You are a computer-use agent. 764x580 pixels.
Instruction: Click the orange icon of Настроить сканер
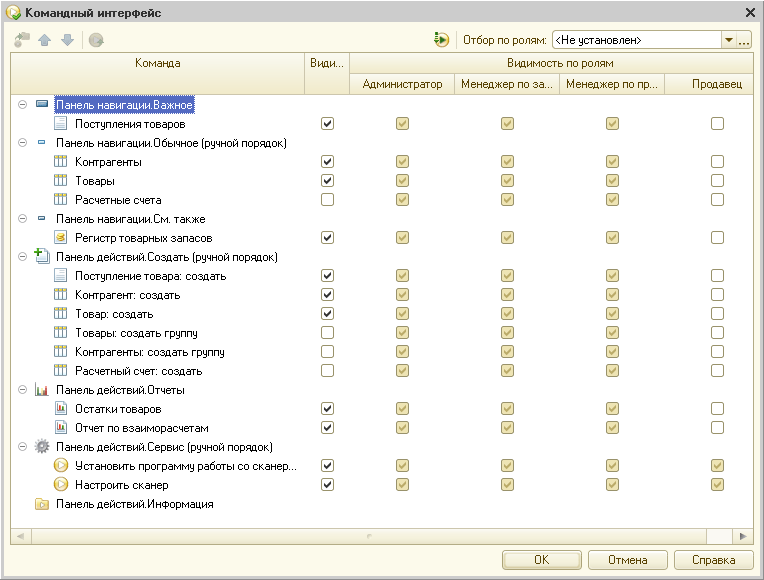coord(60,484)
